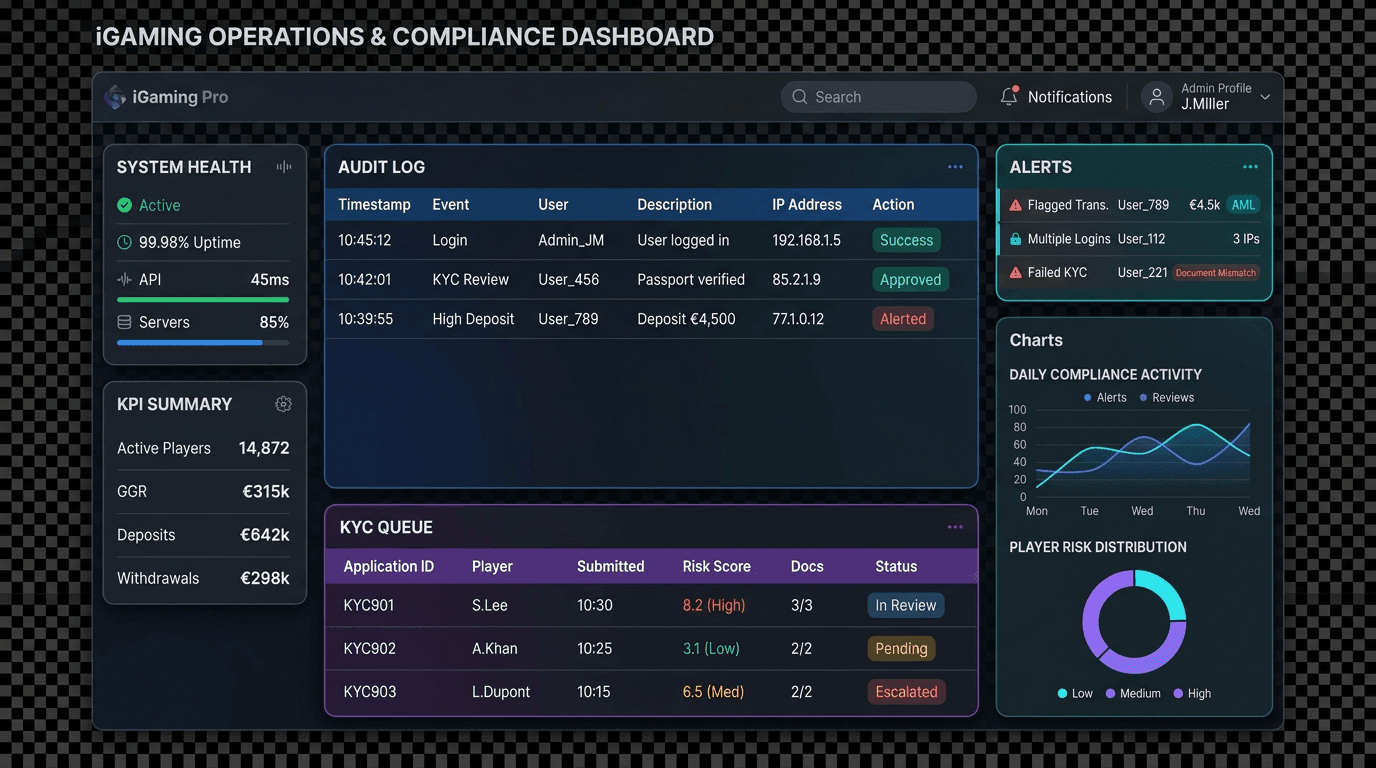Click the System Health stats icon

coord(283,166)
